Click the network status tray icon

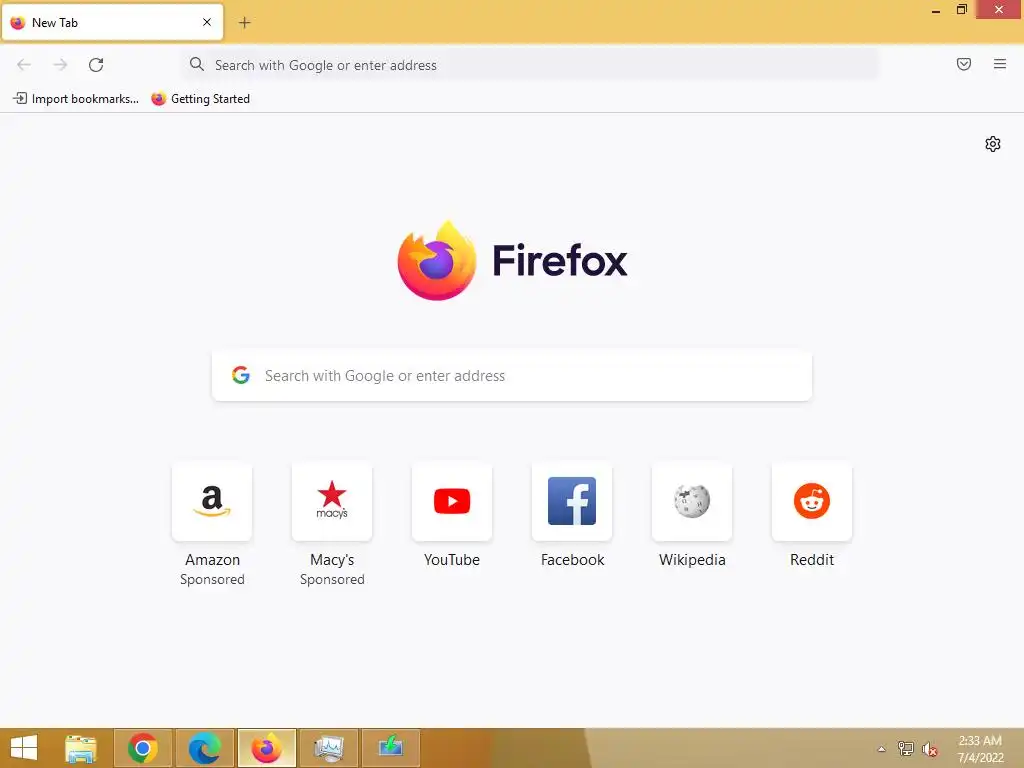(906, 748)
